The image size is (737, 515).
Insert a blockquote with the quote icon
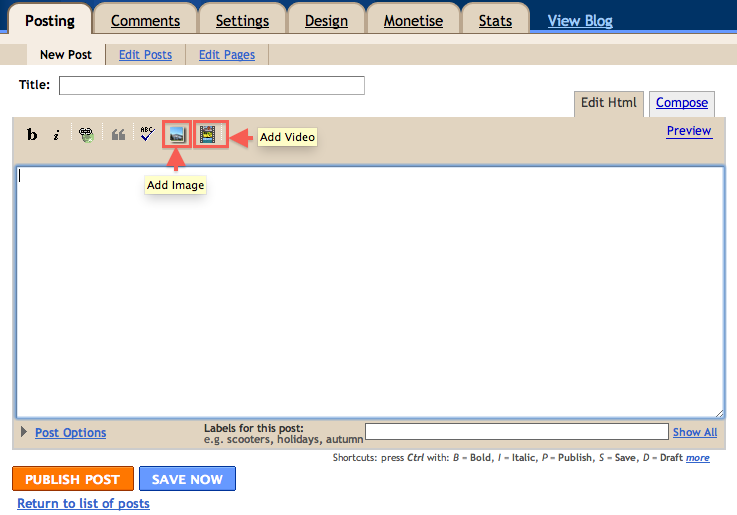click(x=118, y=135)
